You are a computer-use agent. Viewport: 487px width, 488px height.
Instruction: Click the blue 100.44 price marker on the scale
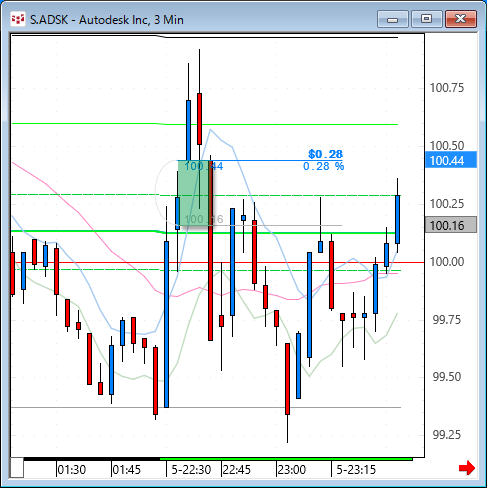click(x=451, y=160)
